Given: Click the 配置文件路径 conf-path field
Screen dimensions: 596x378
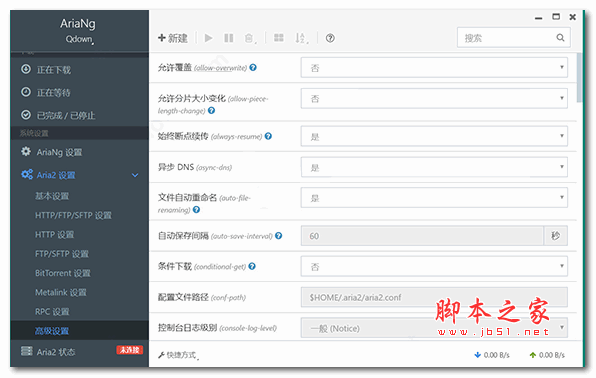Looking at the screenshot, I should [x=434, y=297].
